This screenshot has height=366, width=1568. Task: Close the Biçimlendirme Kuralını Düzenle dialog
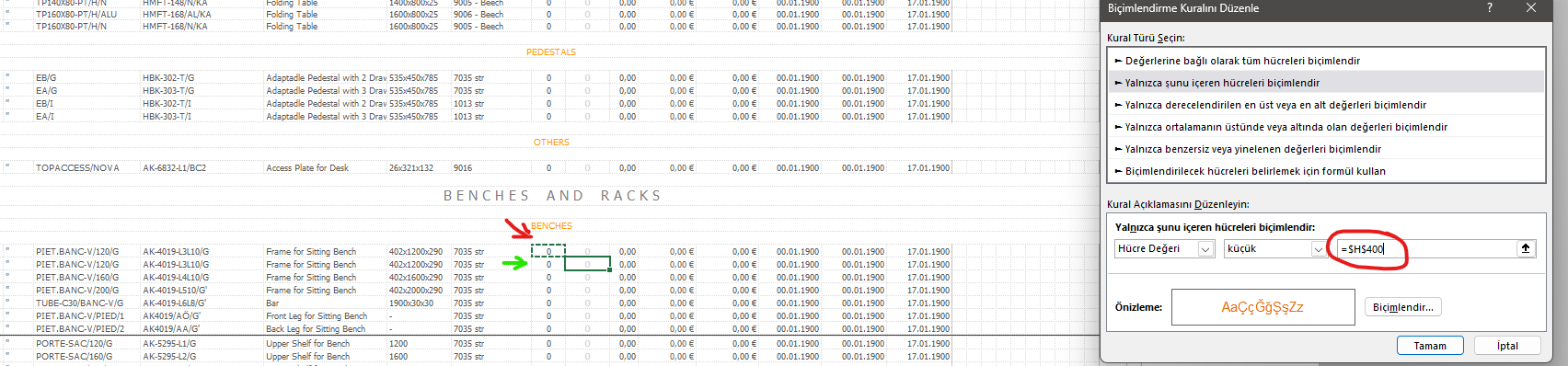tap(1531, 8)
